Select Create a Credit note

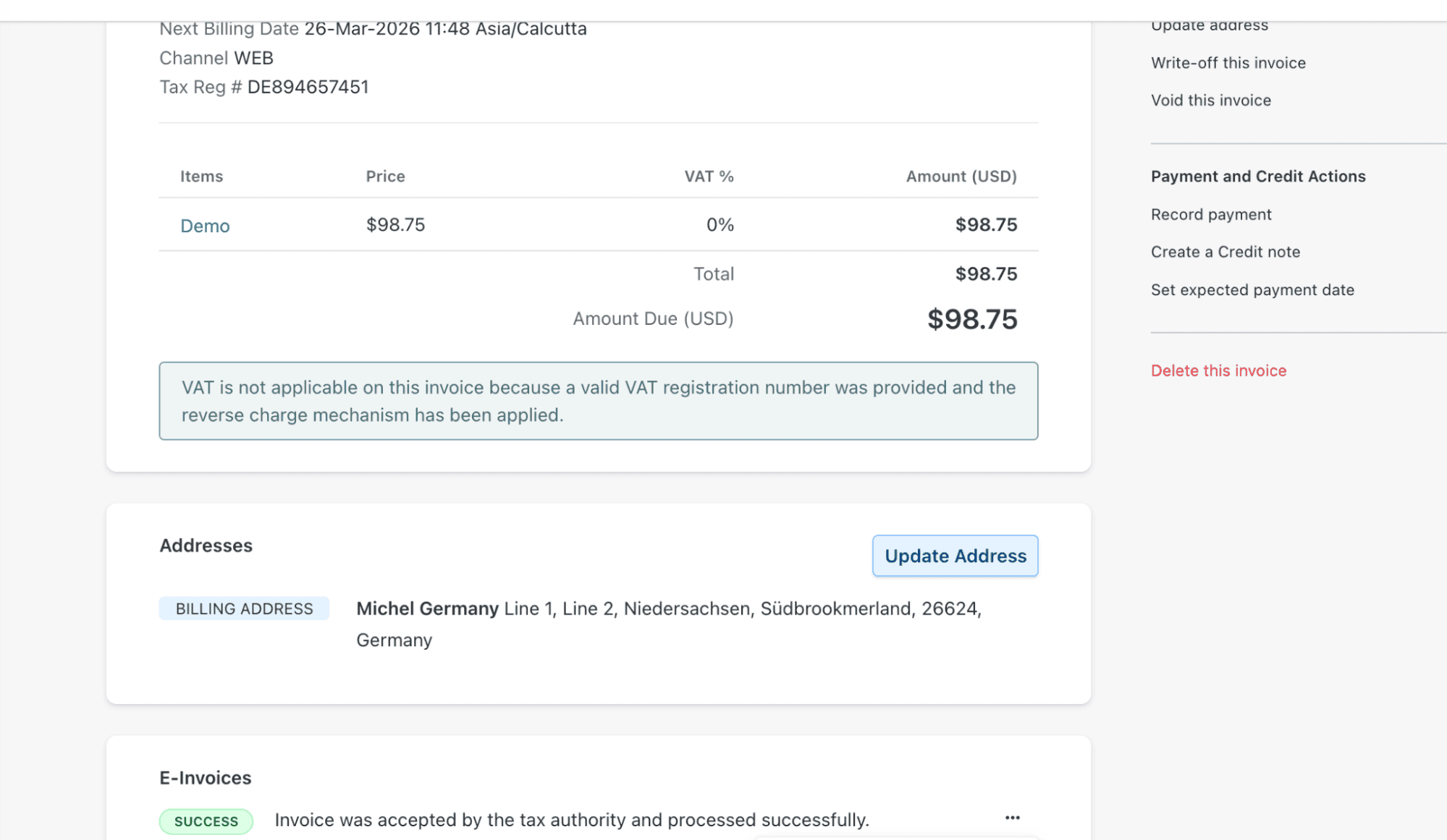[1225, 252]
